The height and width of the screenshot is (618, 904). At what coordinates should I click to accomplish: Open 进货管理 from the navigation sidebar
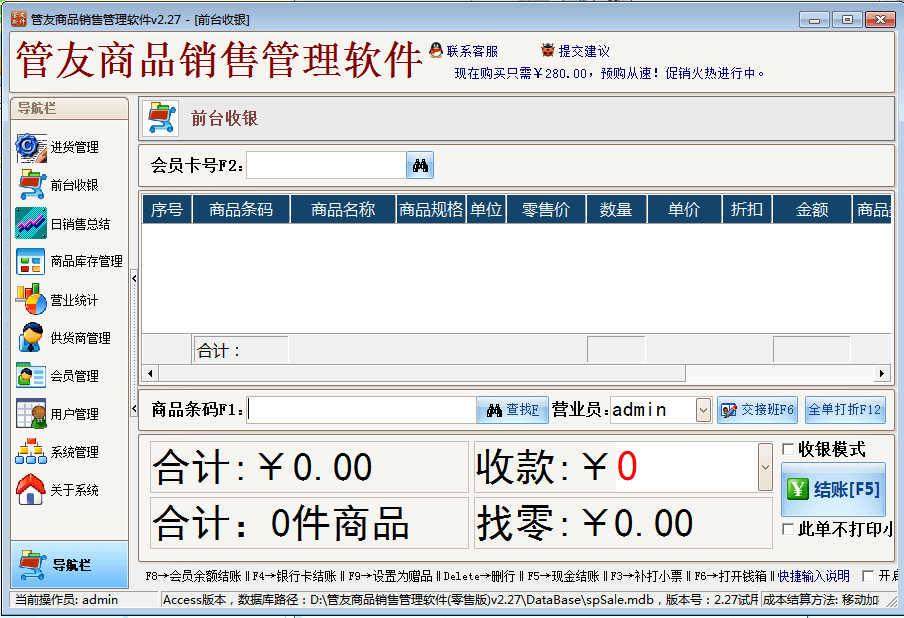(32, 147)
